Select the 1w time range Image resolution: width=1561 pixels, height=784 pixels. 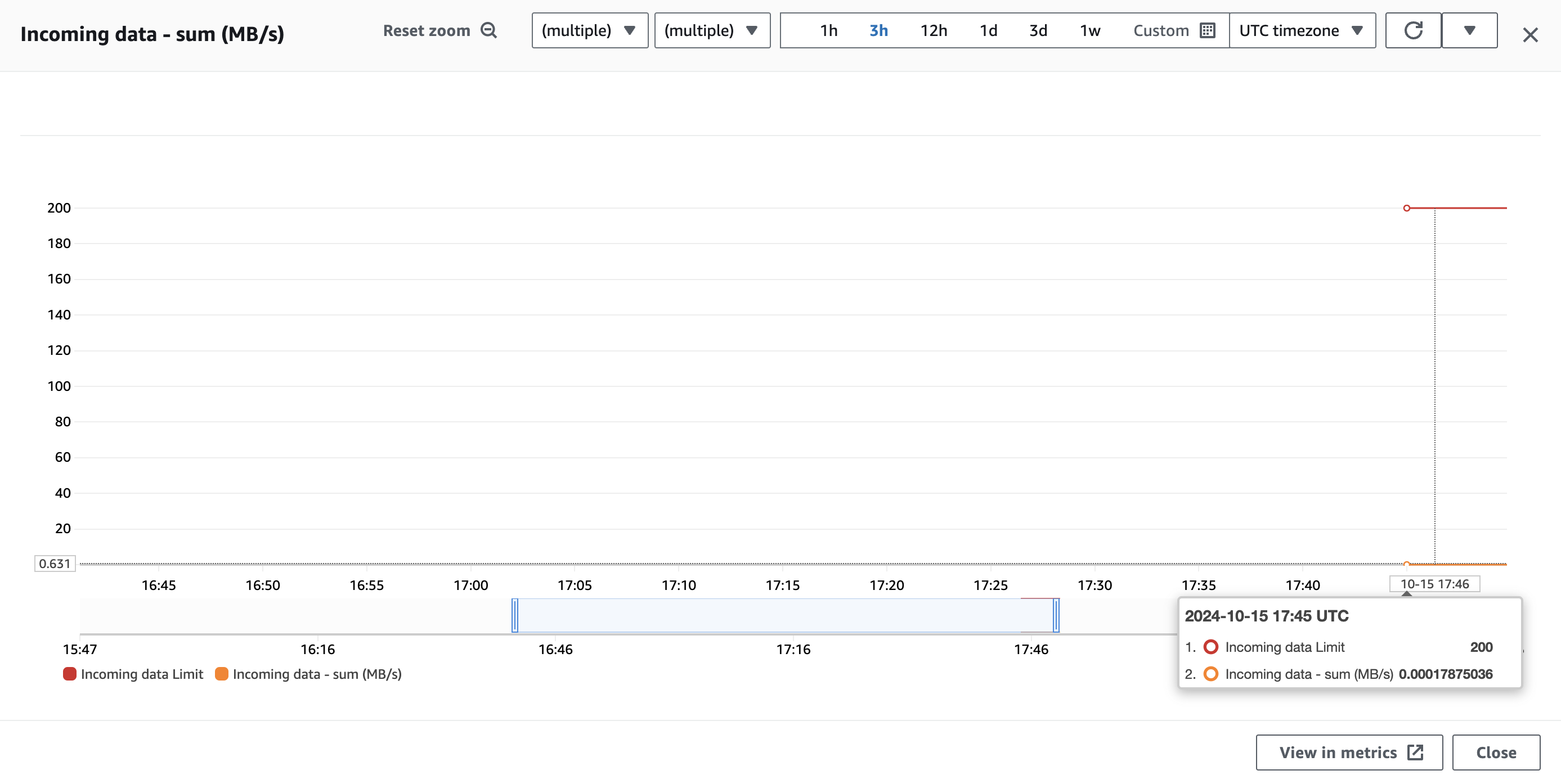1089,30
